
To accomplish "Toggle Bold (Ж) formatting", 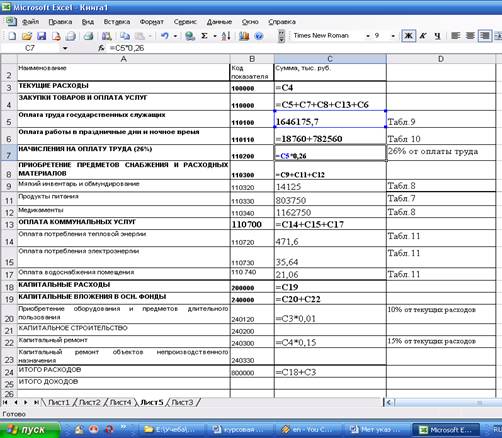I will point(409,36).
